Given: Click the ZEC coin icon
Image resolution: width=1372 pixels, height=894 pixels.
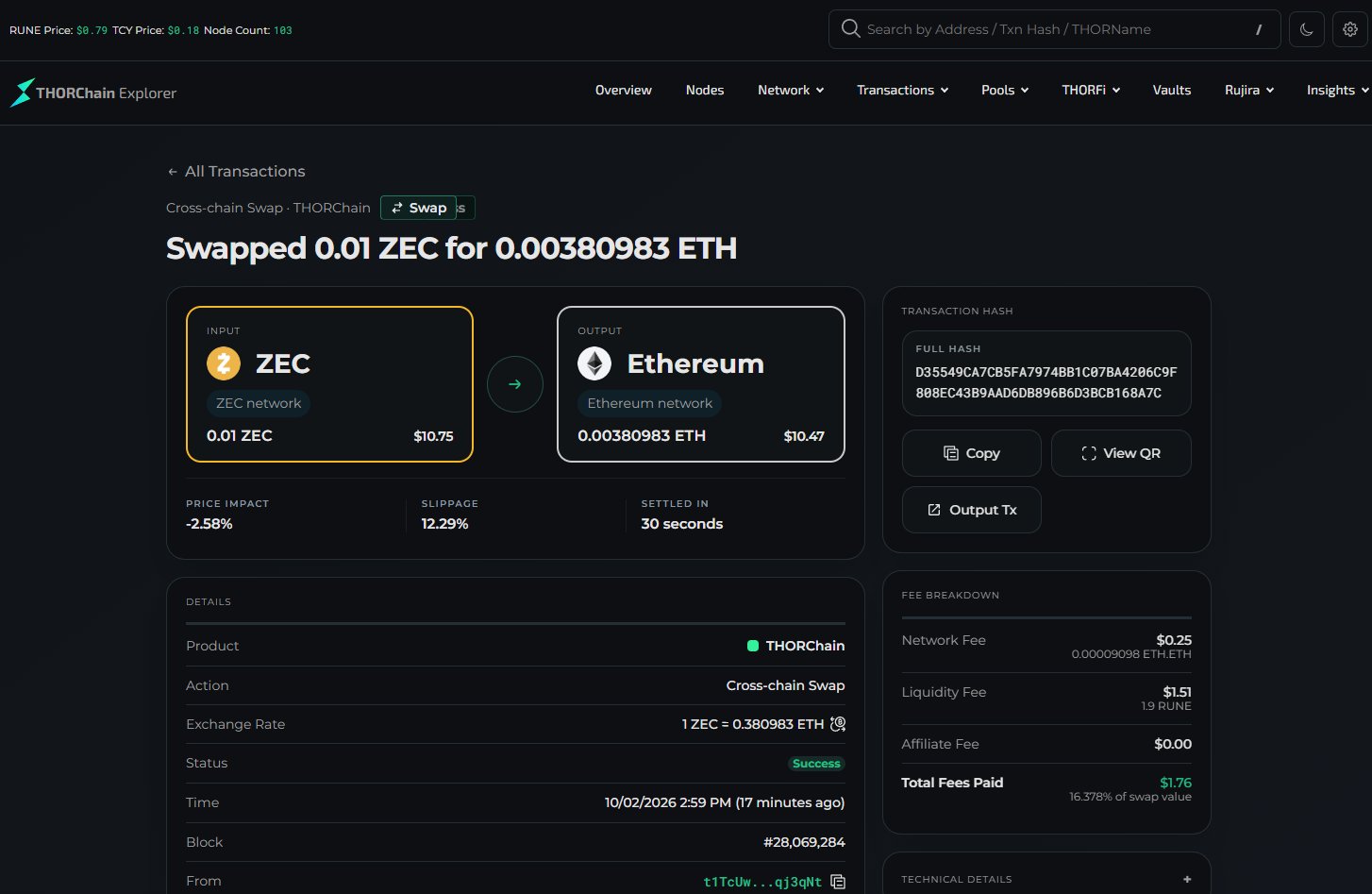Looking at the screenshot, I should click(x=224, y=363).
